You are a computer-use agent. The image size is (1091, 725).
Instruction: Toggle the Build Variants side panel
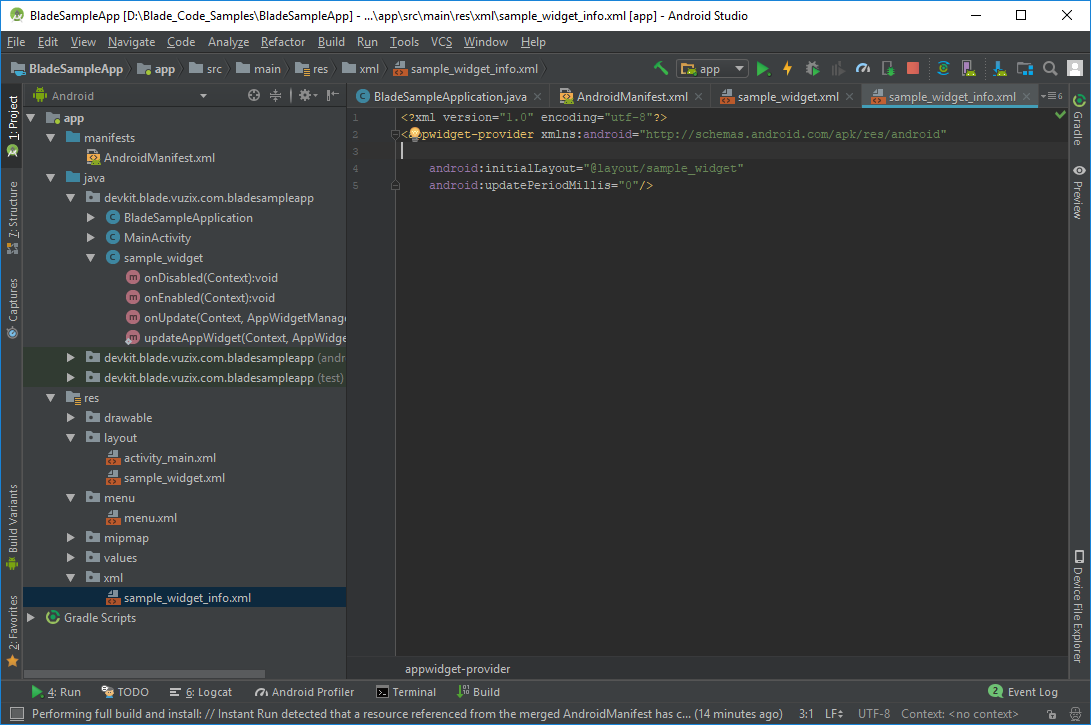(x=13, y=527)
